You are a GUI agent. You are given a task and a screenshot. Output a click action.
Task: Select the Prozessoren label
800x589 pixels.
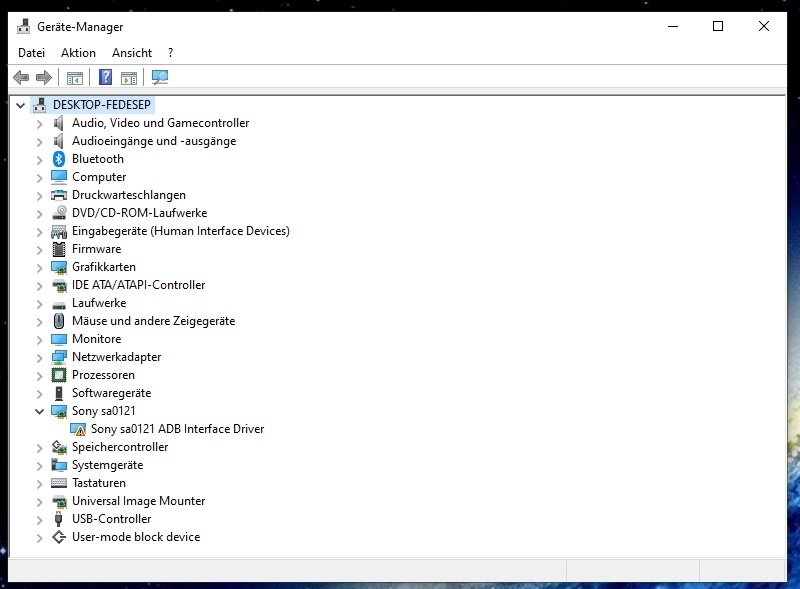(104, 375)
